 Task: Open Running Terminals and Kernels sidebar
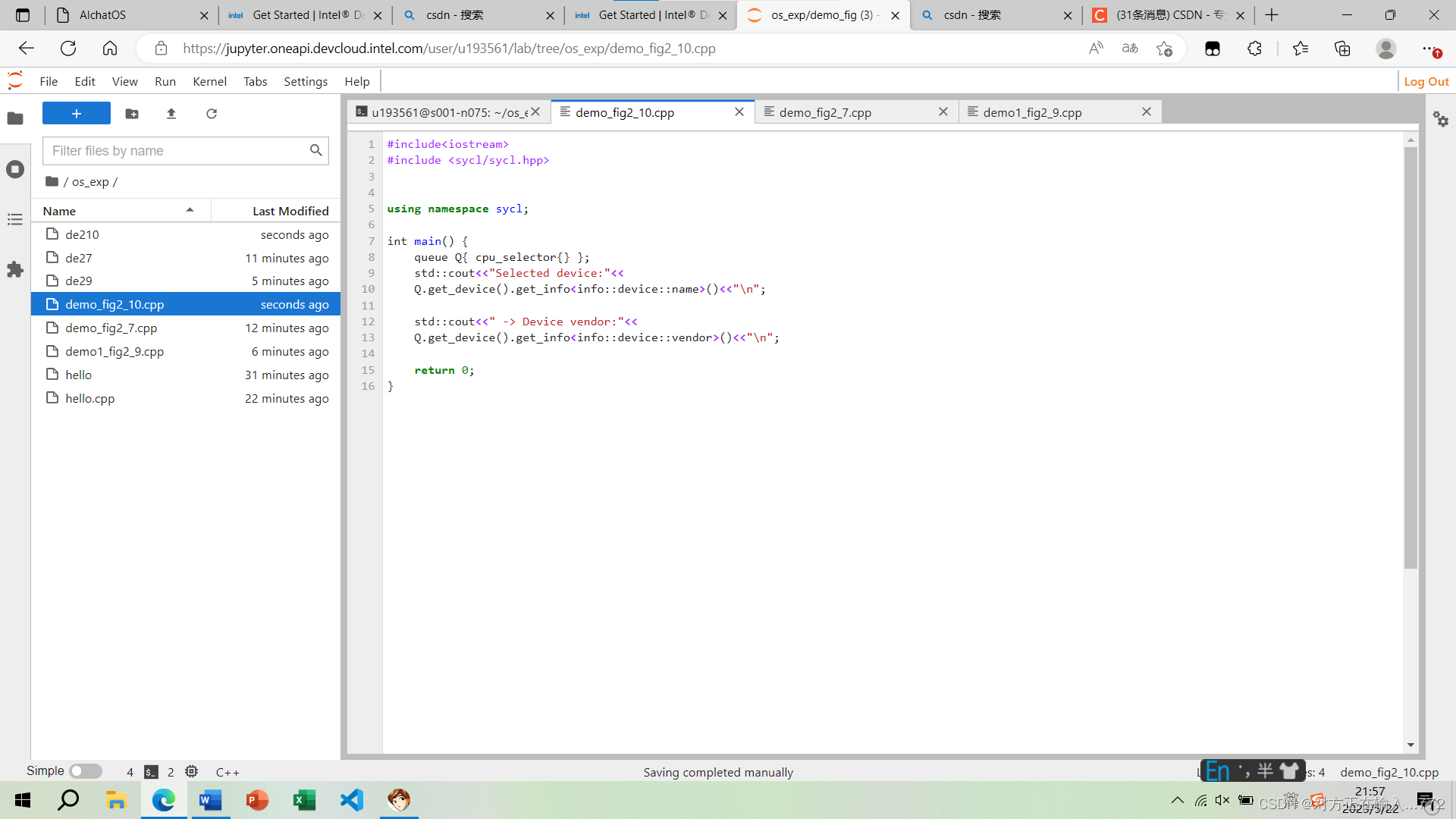[15, 169]
